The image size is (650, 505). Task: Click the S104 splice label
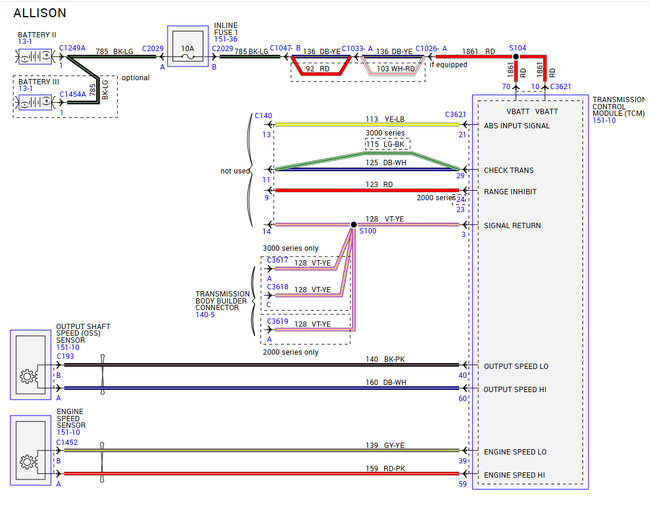pyautogui.click(x=517, y=48)
